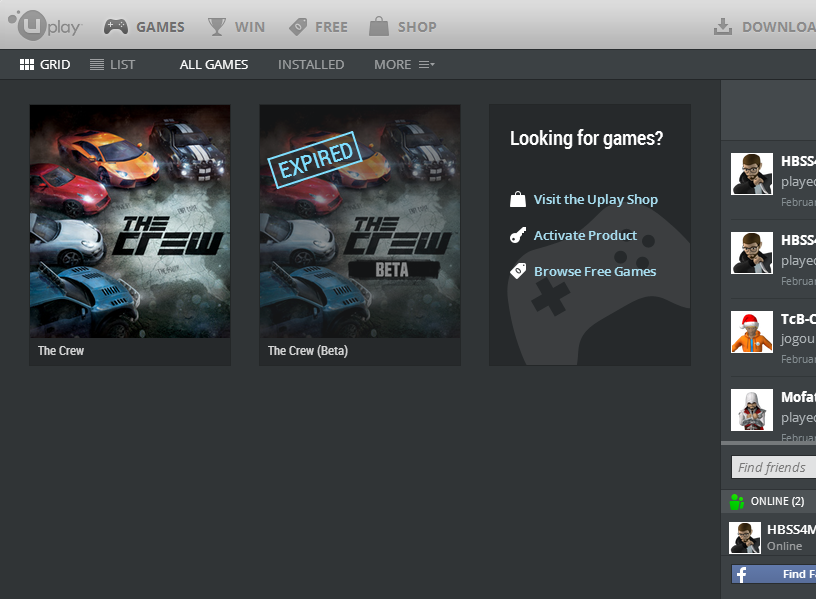Open the WIN tab
Image resolution: width=816 pixels, height=599 pixels.
pos(236,27)
